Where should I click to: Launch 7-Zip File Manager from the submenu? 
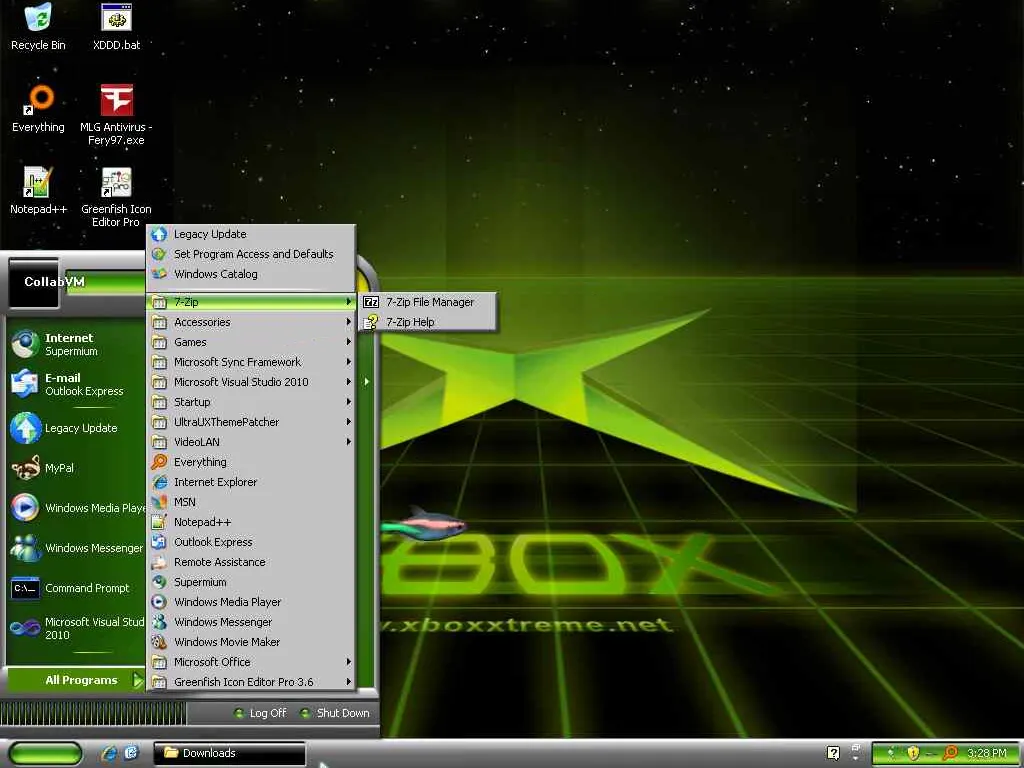pyautogui.click(x=428, y=302)
